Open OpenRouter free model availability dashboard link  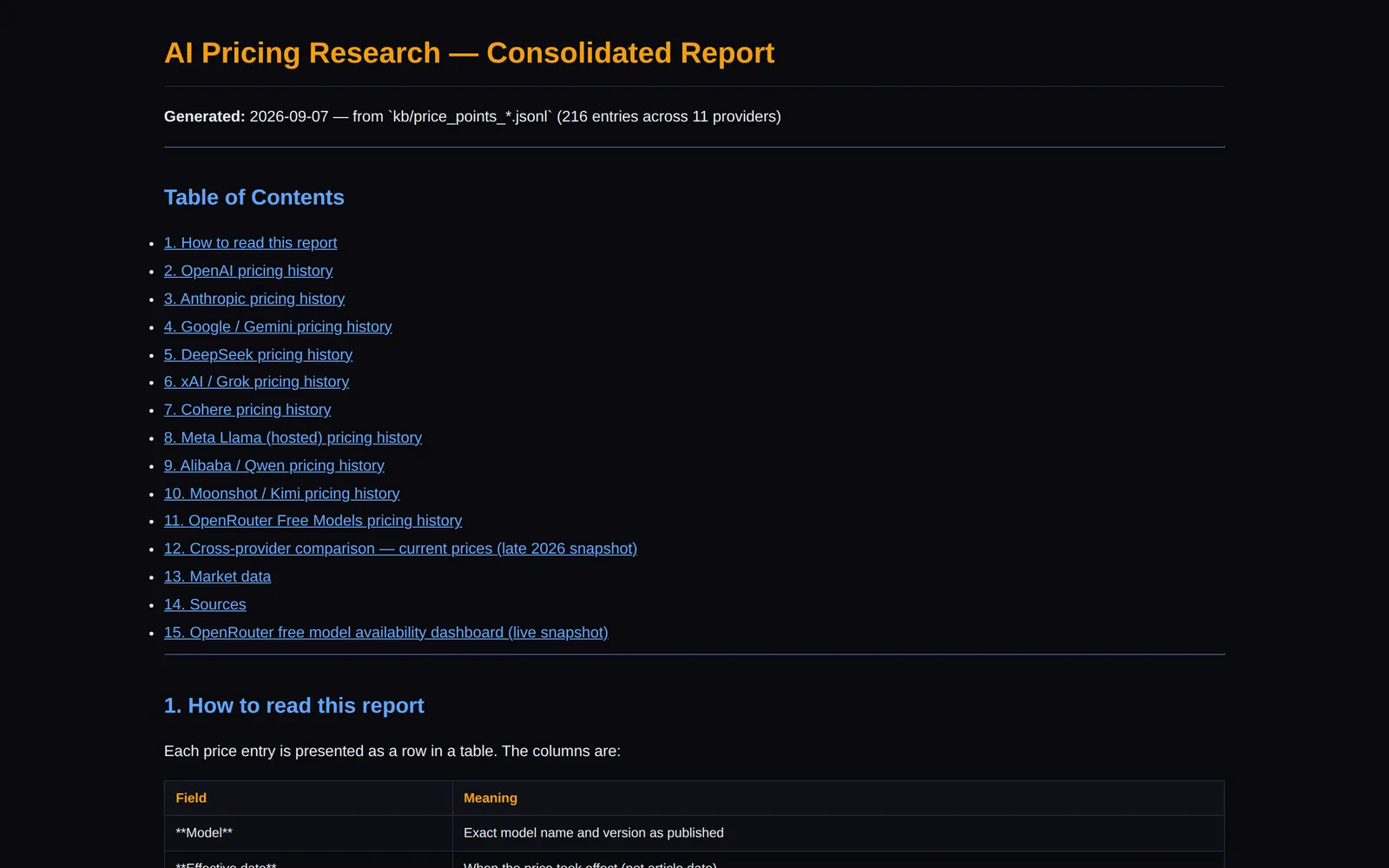(x=385, y=632)
